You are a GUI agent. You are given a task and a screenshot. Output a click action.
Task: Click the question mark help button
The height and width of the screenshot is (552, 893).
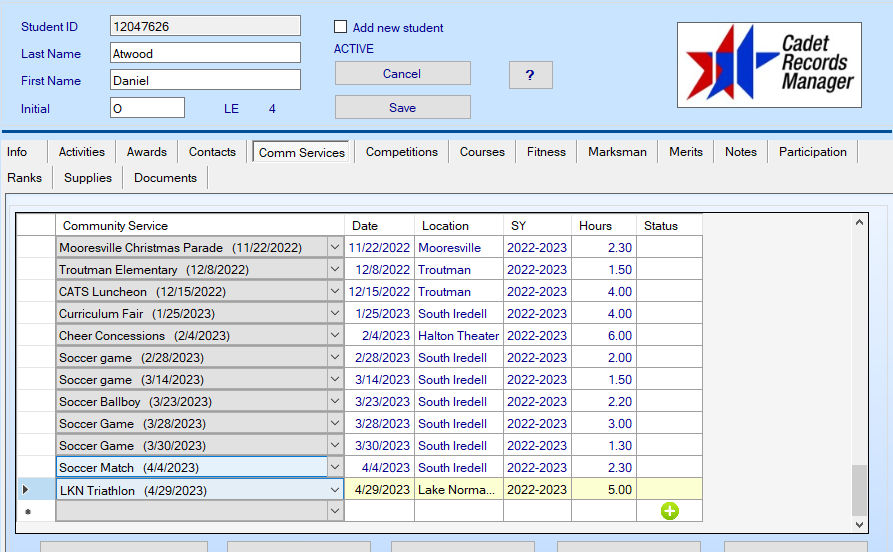pos(530,75)
